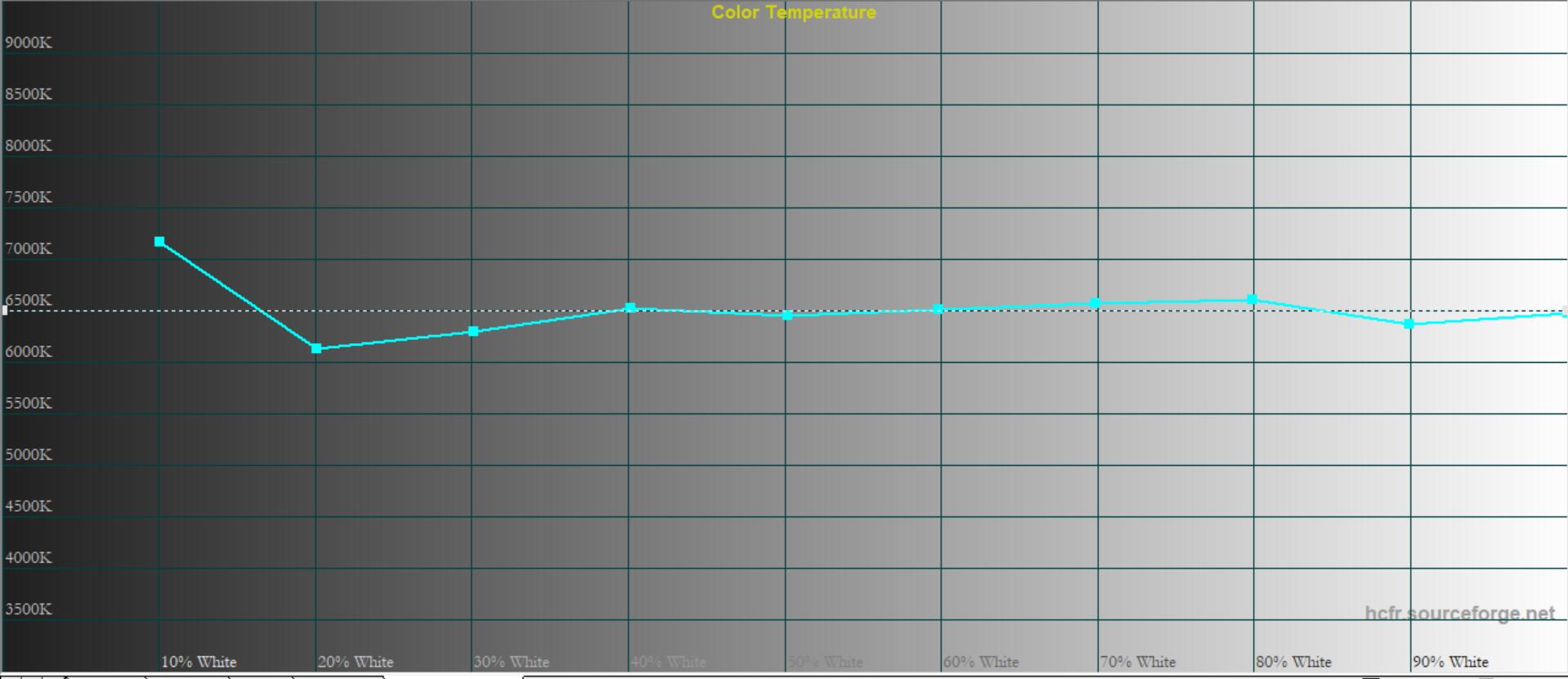This screenshot has height=679, width=1568.
Task: Select the 30% White data marker
Action: [473, 332]
